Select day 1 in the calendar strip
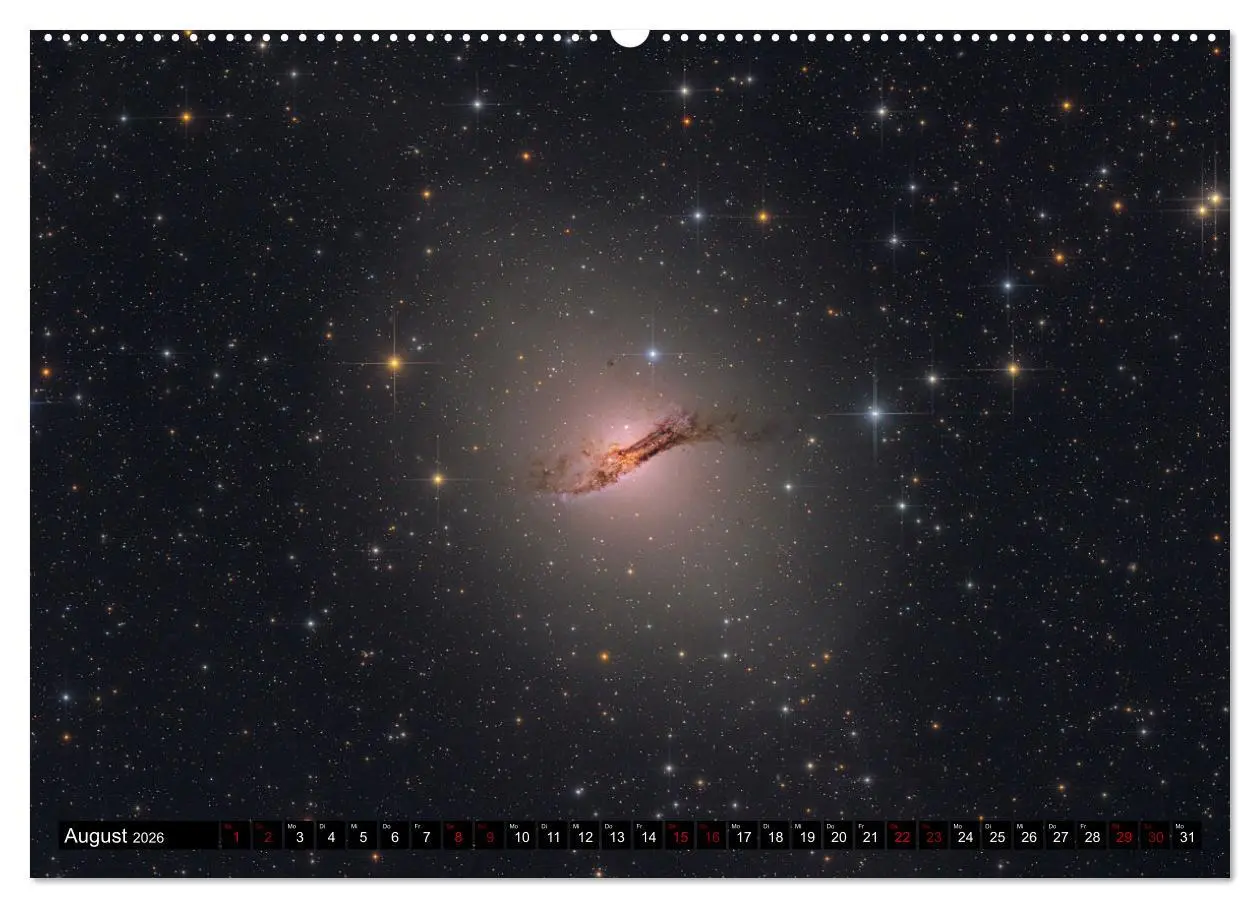Screen dimensions: 1260x908 [236, 836]
